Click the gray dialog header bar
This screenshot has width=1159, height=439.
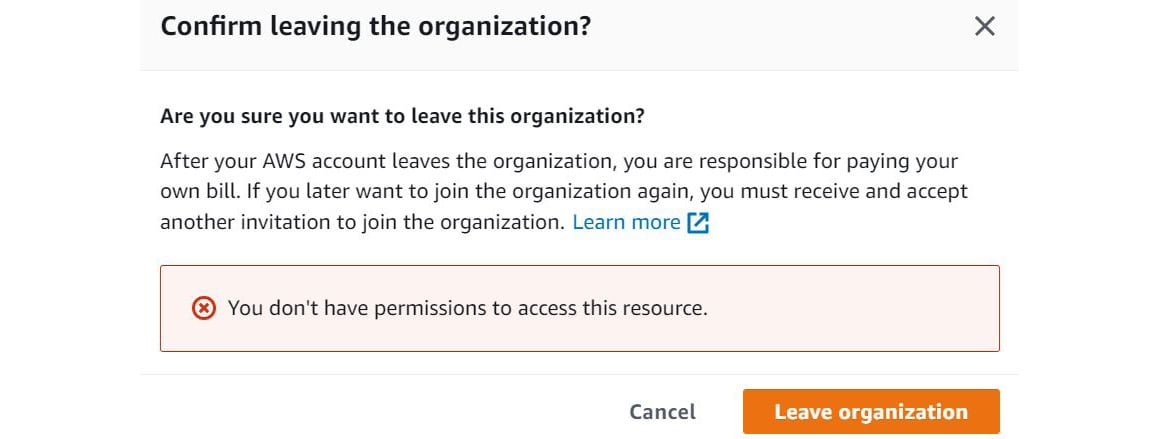580,35
